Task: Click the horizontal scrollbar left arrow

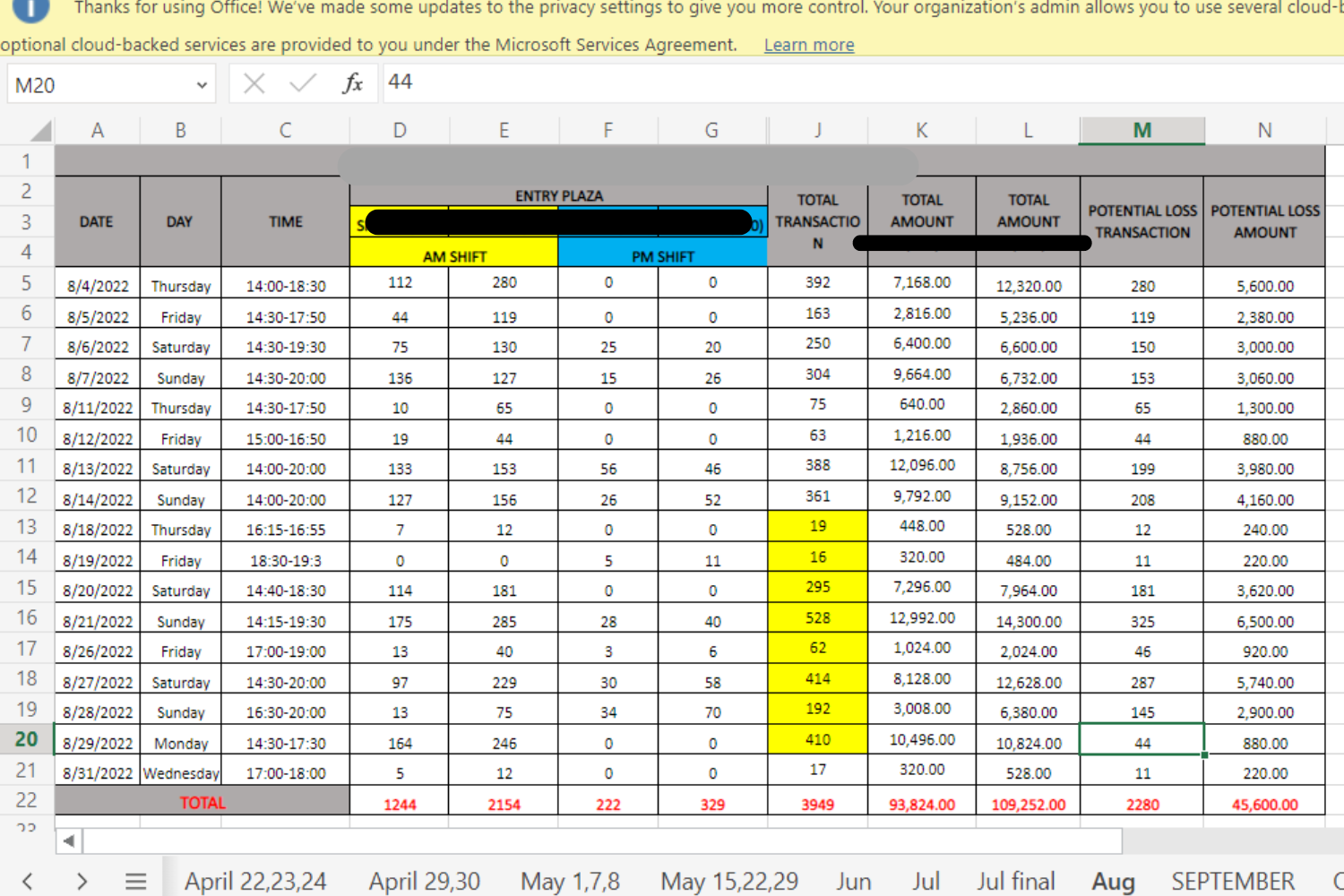Action: [69, 841]
